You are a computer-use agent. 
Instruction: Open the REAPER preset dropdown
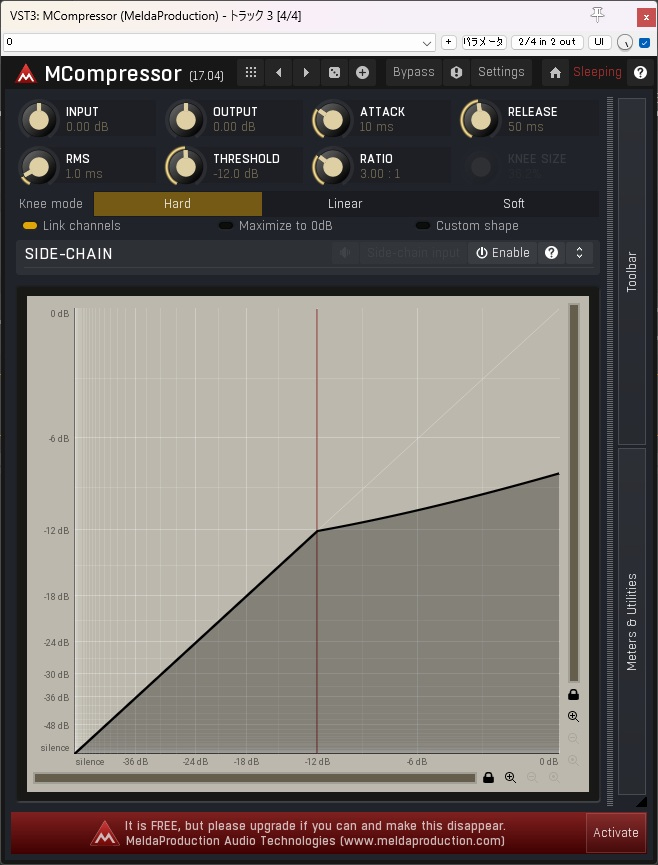click(x=427, y=43)
